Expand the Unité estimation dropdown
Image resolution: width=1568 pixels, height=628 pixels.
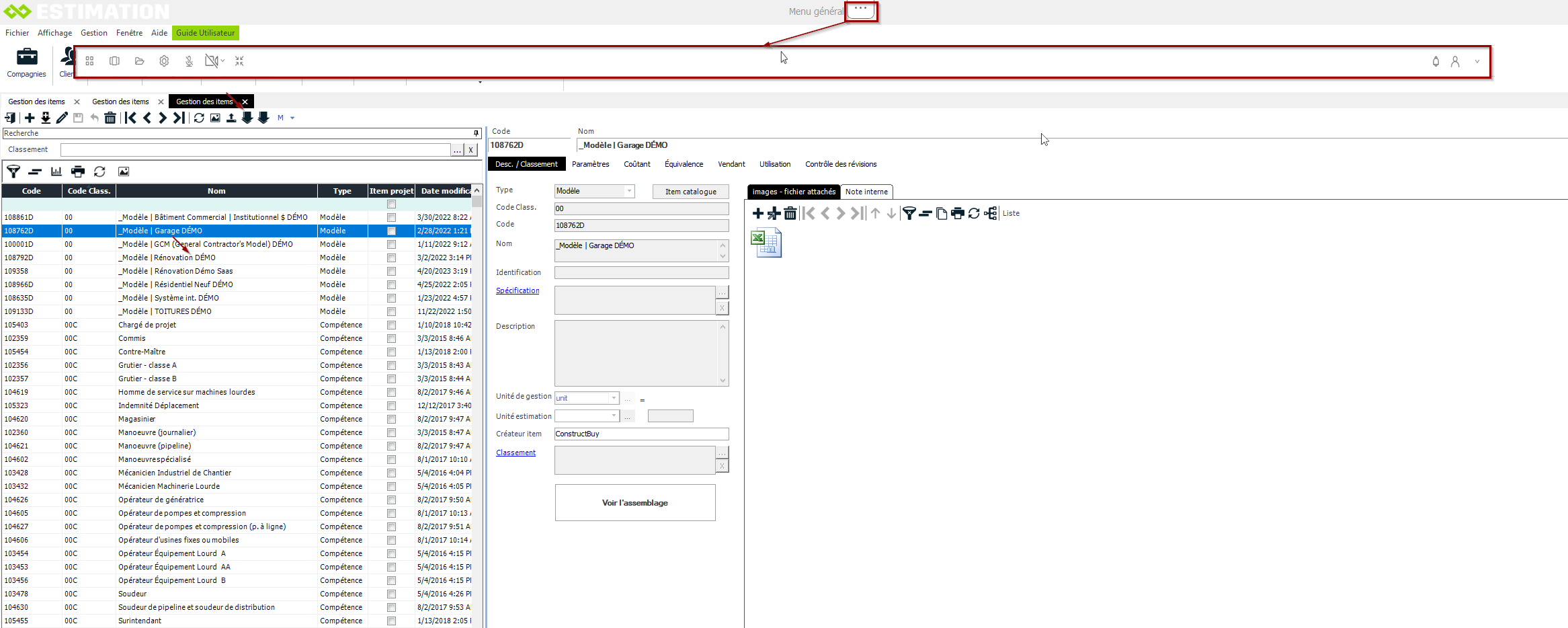(614, 416)
